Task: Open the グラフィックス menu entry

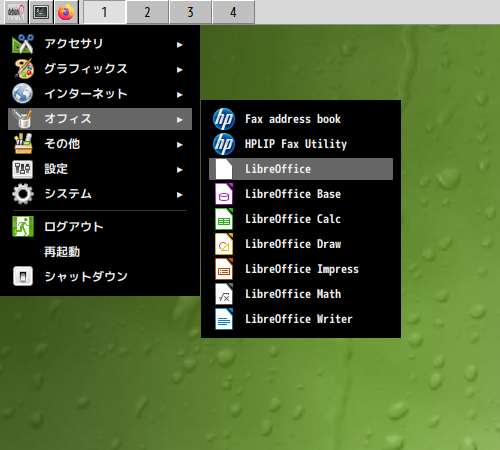Action: click(100, 69)
